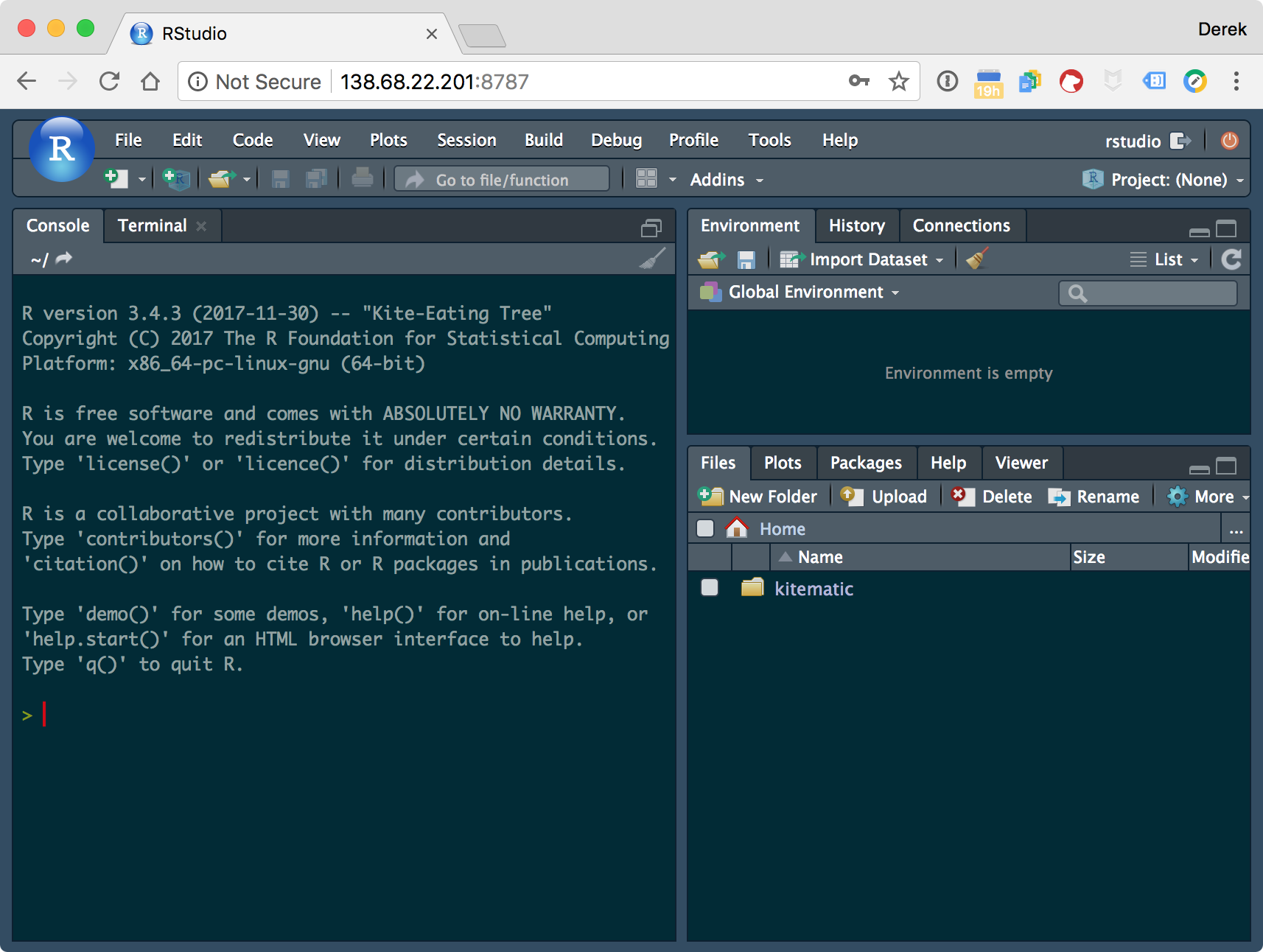1263x952 pixels.
Task: Check the box next to the kitematic folder
Action: coord(710,587)
